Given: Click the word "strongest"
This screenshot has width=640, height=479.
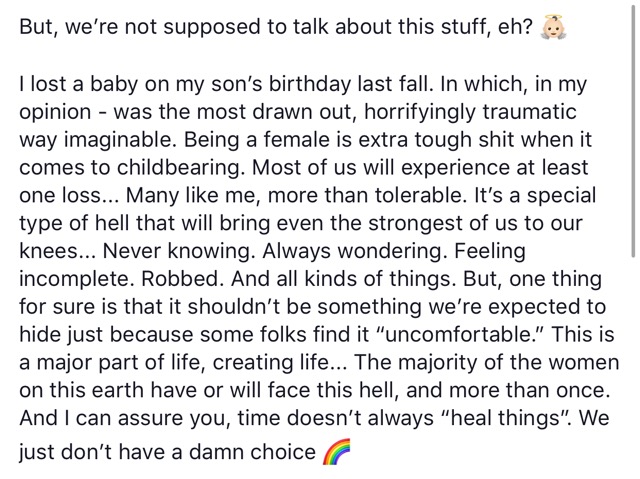Looking at the screenshot, I should pyautogui.click(x=413, y=224).
